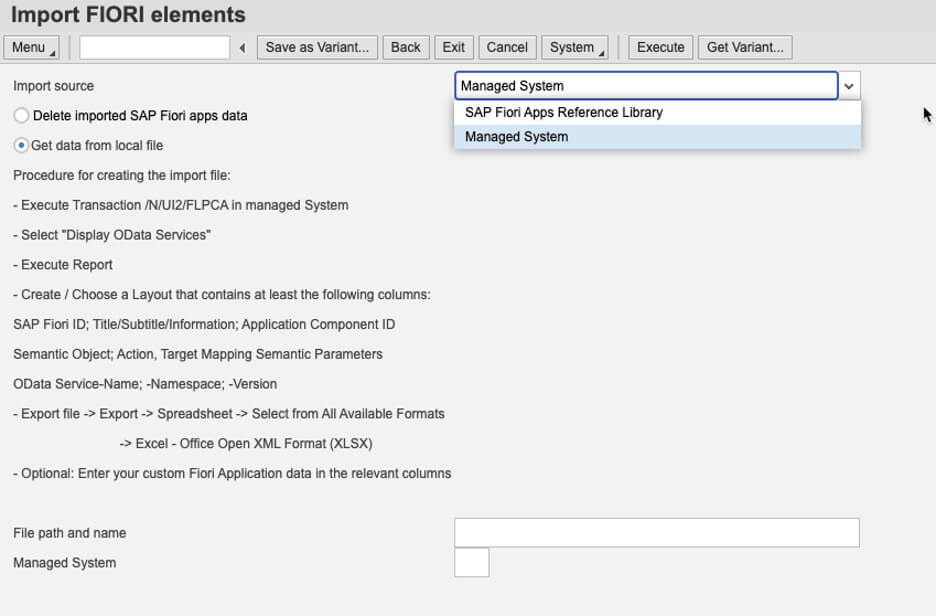Click the 'Export file -> Export -> Spreadsheet' line
This screenshot has height=616, width=936.
(229, 414)
